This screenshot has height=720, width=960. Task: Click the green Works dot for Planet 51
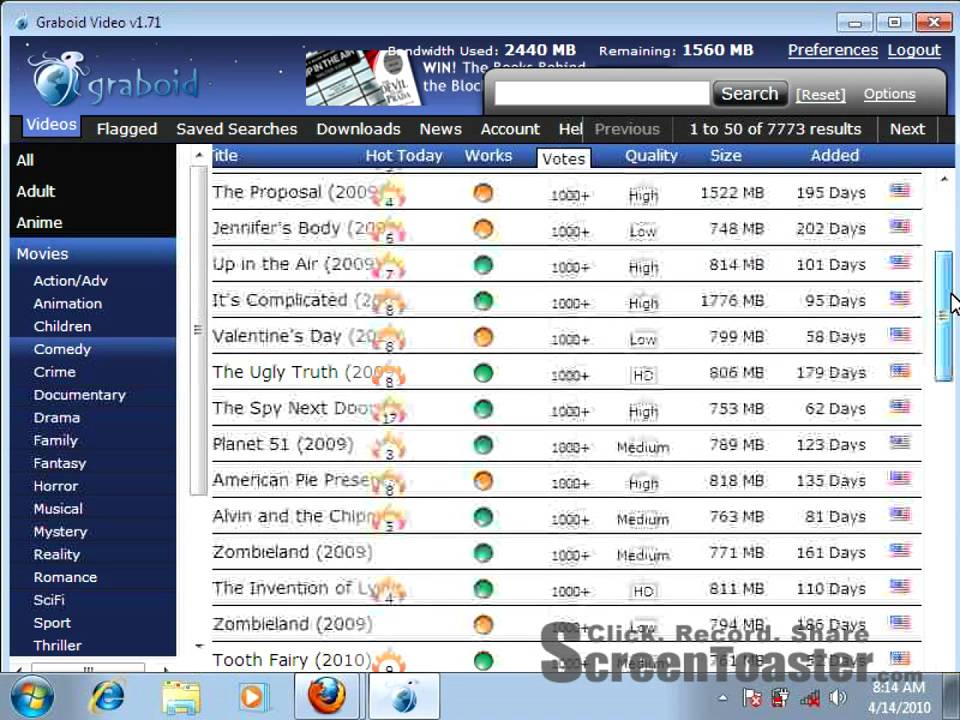483,445
